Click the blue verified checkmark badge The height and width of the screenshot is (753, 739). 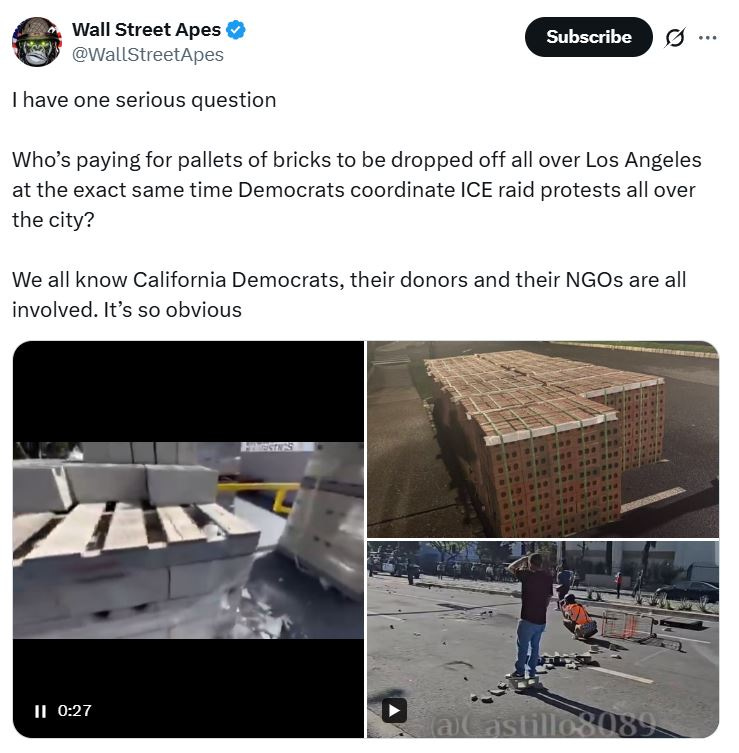tap(236, 30)
